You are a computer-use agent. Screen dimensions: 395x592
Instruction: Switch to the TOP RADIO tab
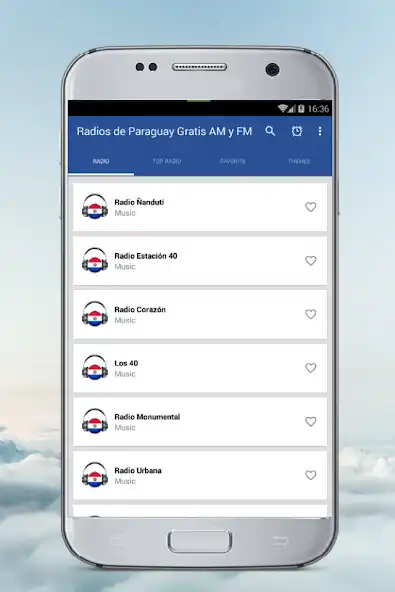point(167,161)
